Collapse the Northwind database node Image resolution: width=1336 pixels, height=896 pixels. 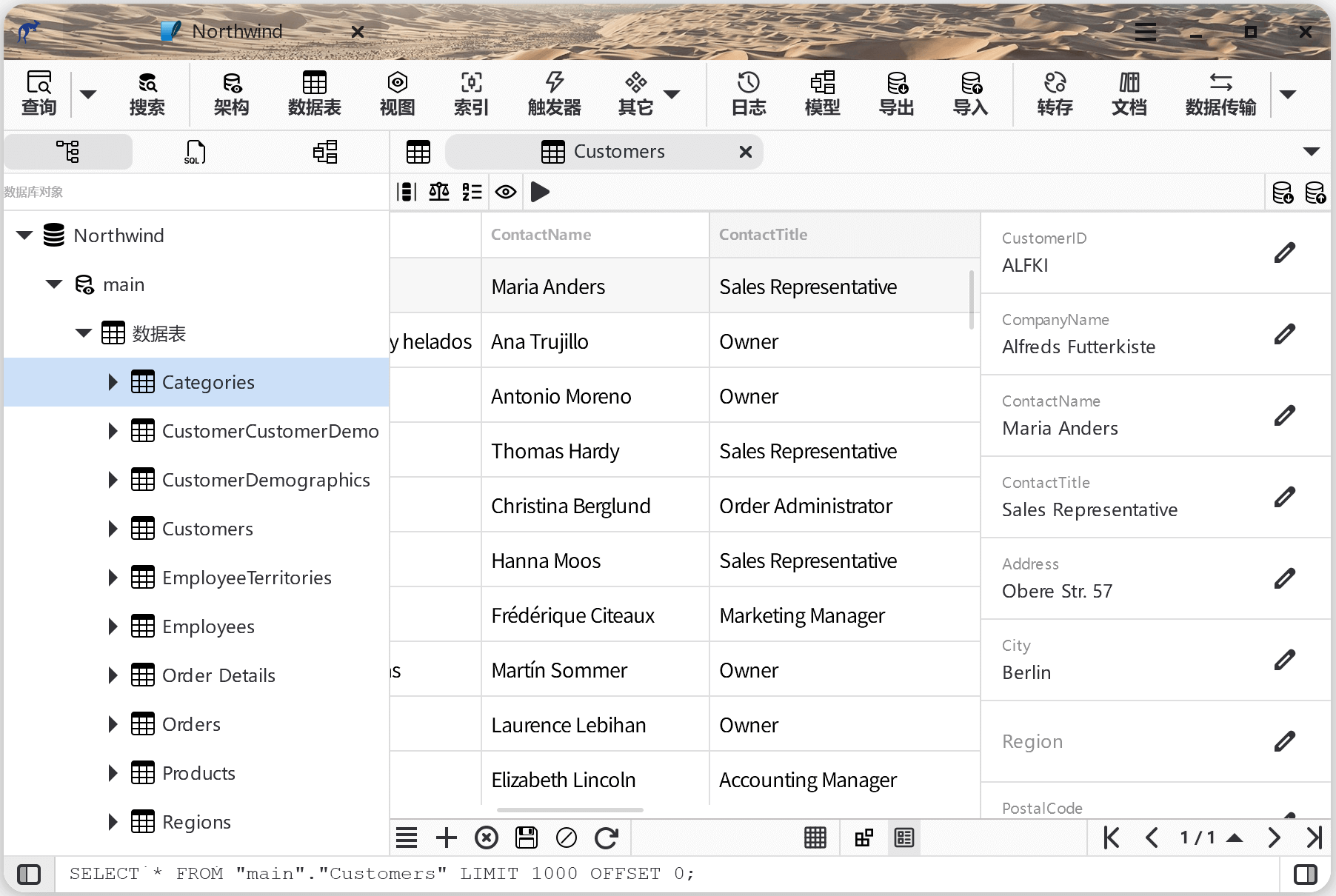tap(24, 235)
